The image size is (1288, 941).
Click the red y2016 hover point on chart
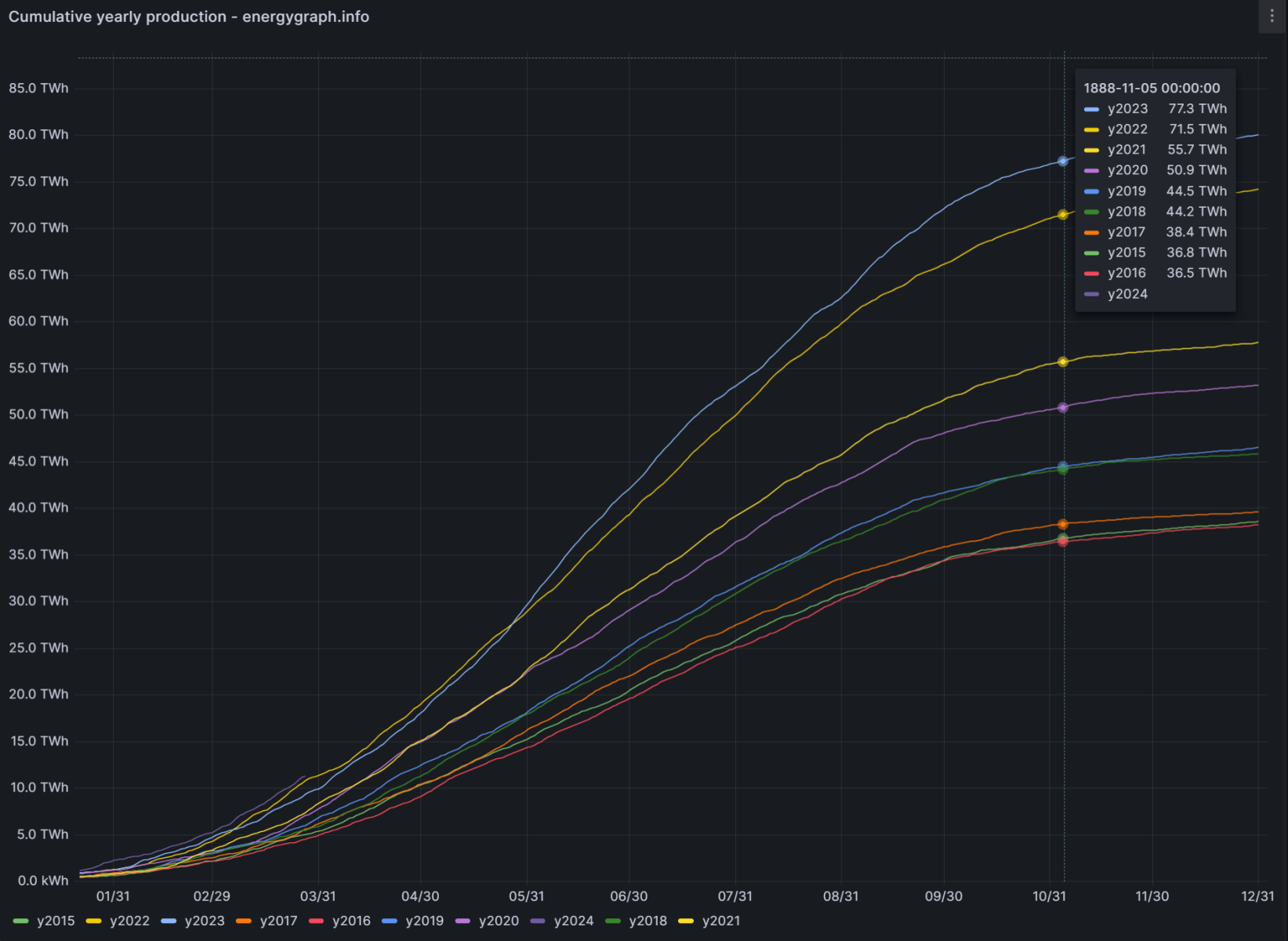(x=1063, y=542)
